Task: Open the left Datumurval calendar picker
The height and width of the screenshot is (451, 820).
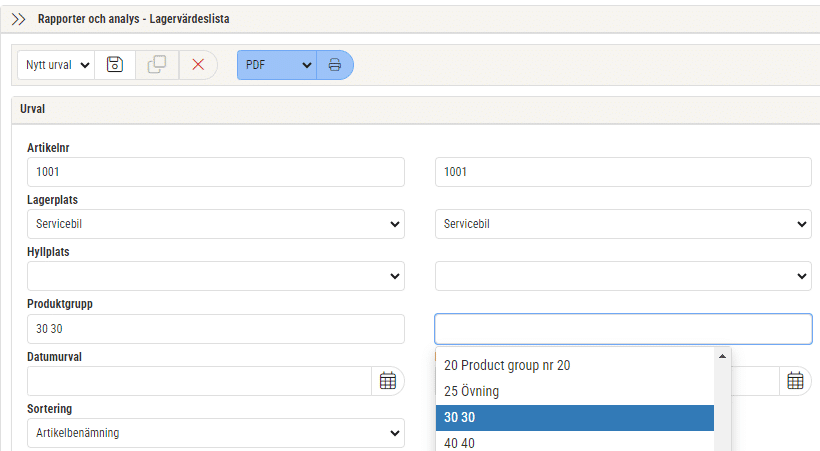Action: pyautogui.click(x=388, y=381)
